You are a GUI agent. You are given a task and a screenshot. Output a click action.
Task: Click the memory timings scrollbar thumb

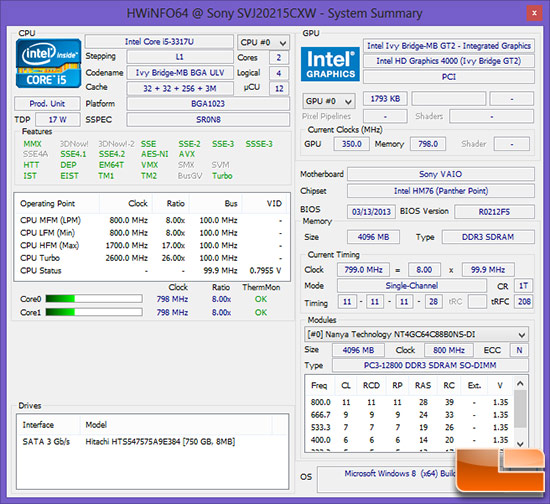coord(521,409)
